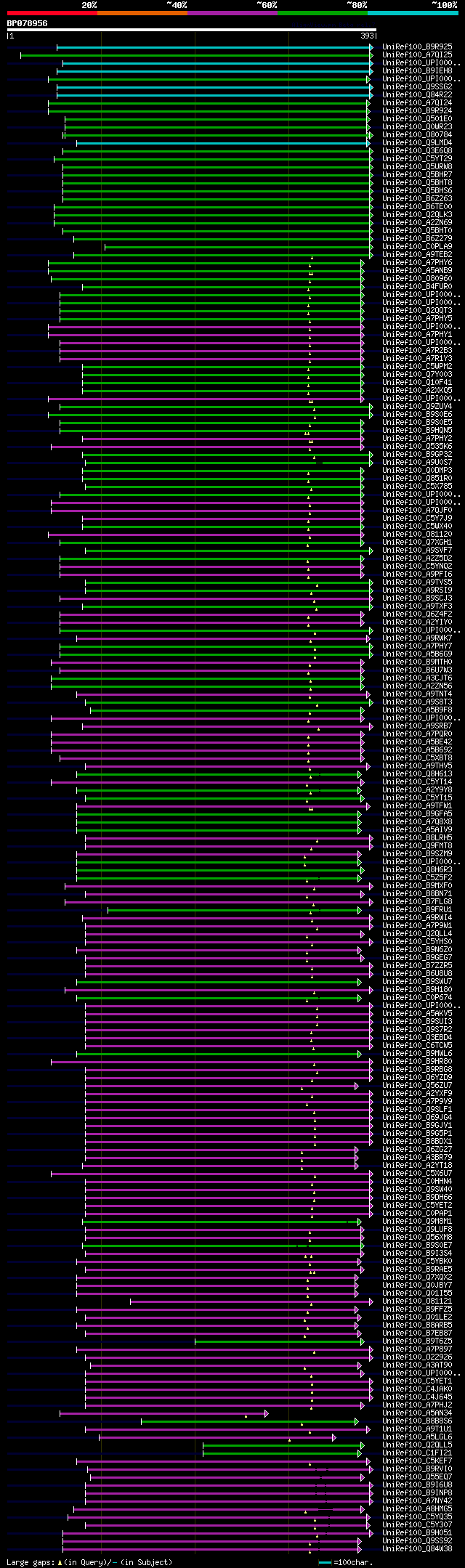Select the UniRef100_B6U7W3 label

click(417, 670)
